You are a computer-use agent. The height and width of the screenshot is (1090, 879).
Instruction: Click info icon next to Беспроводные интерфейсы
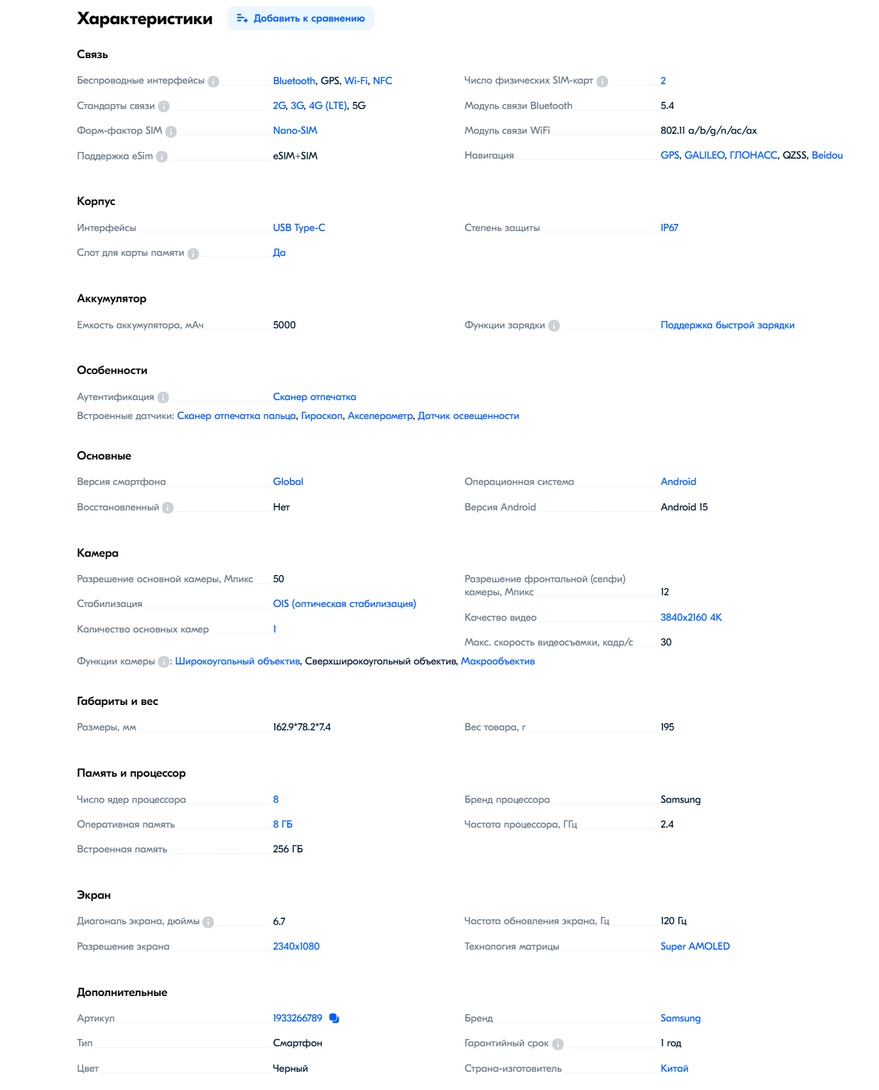pyautogui.click(x=213, y=81)
